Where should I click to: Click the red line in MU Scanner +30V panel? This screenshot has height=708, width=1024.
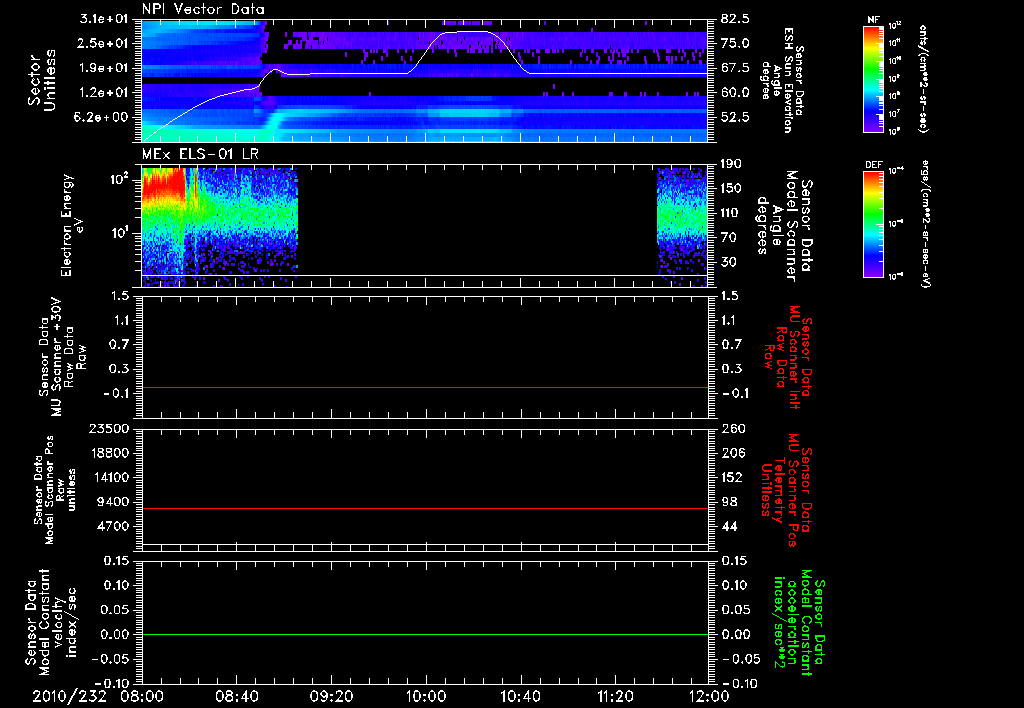(425, 387)
